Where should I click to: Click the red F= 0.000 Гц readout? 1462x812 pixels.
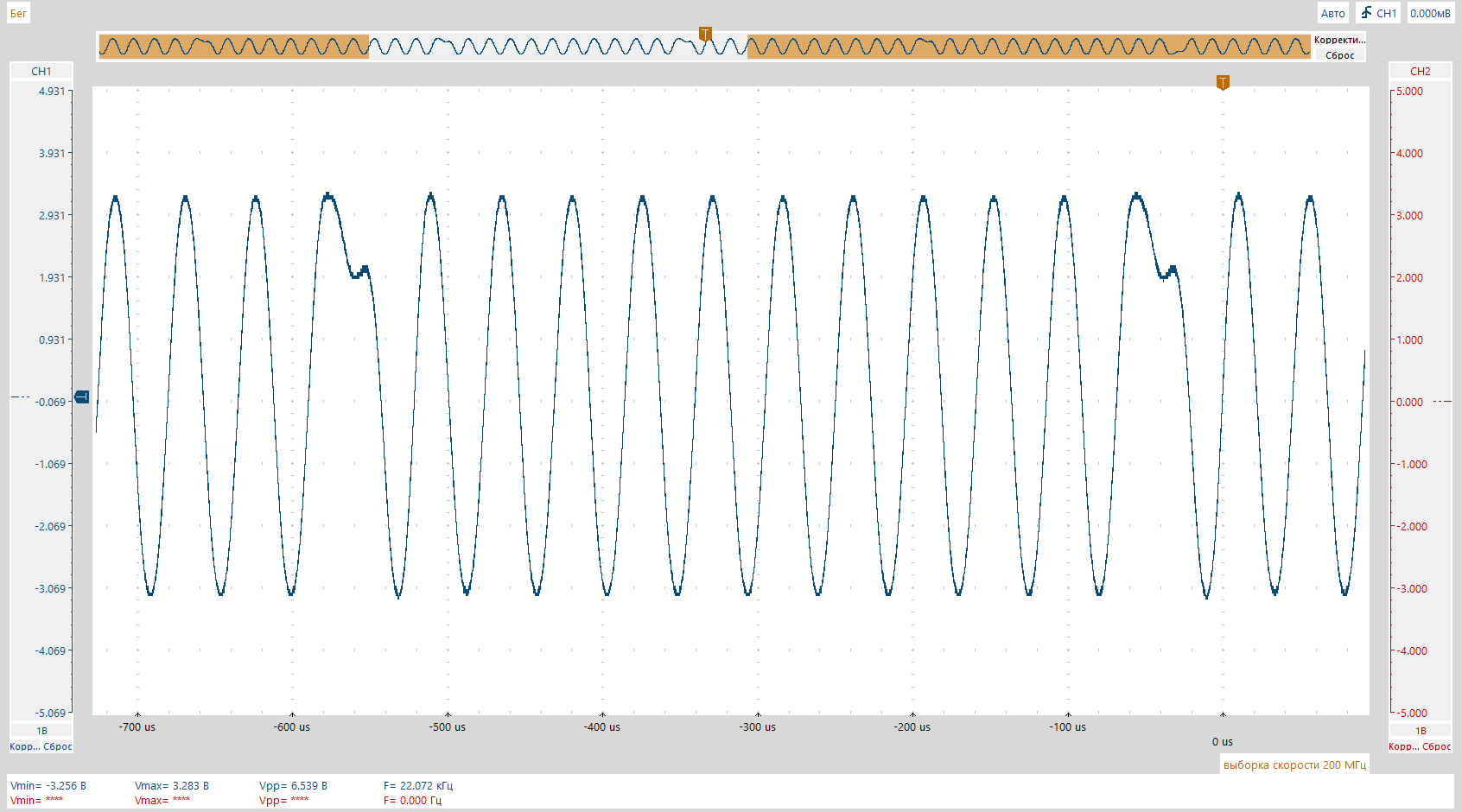pos(412,801)
